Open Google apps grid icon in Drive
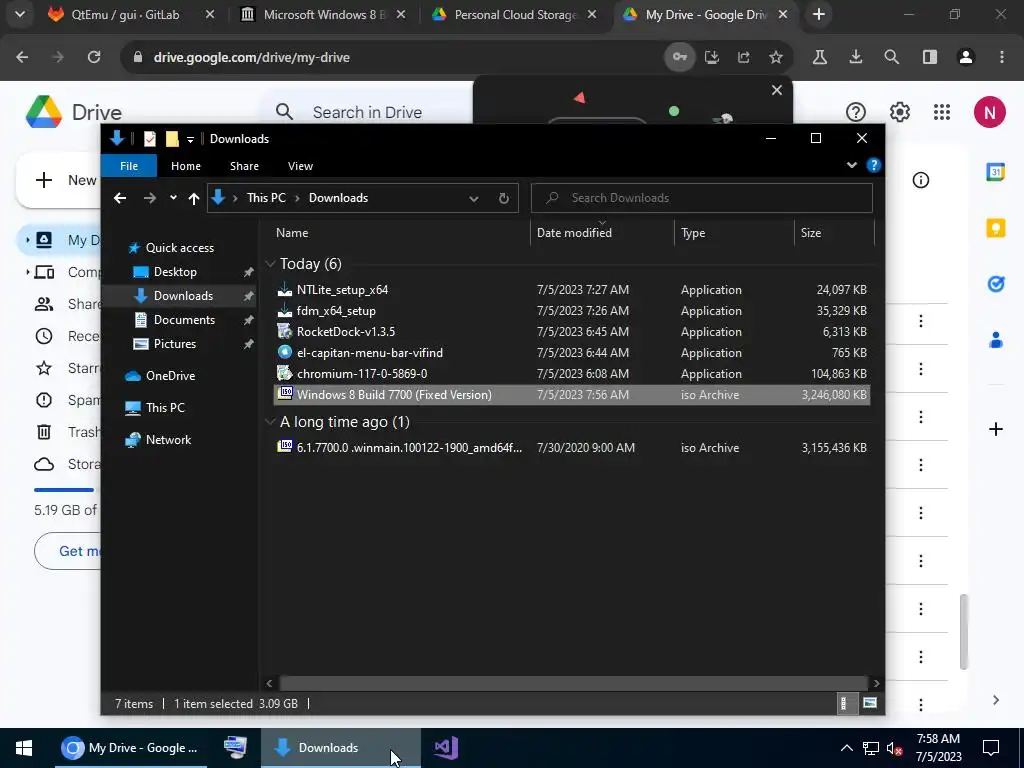The image size is (1024, 768). 942,112
